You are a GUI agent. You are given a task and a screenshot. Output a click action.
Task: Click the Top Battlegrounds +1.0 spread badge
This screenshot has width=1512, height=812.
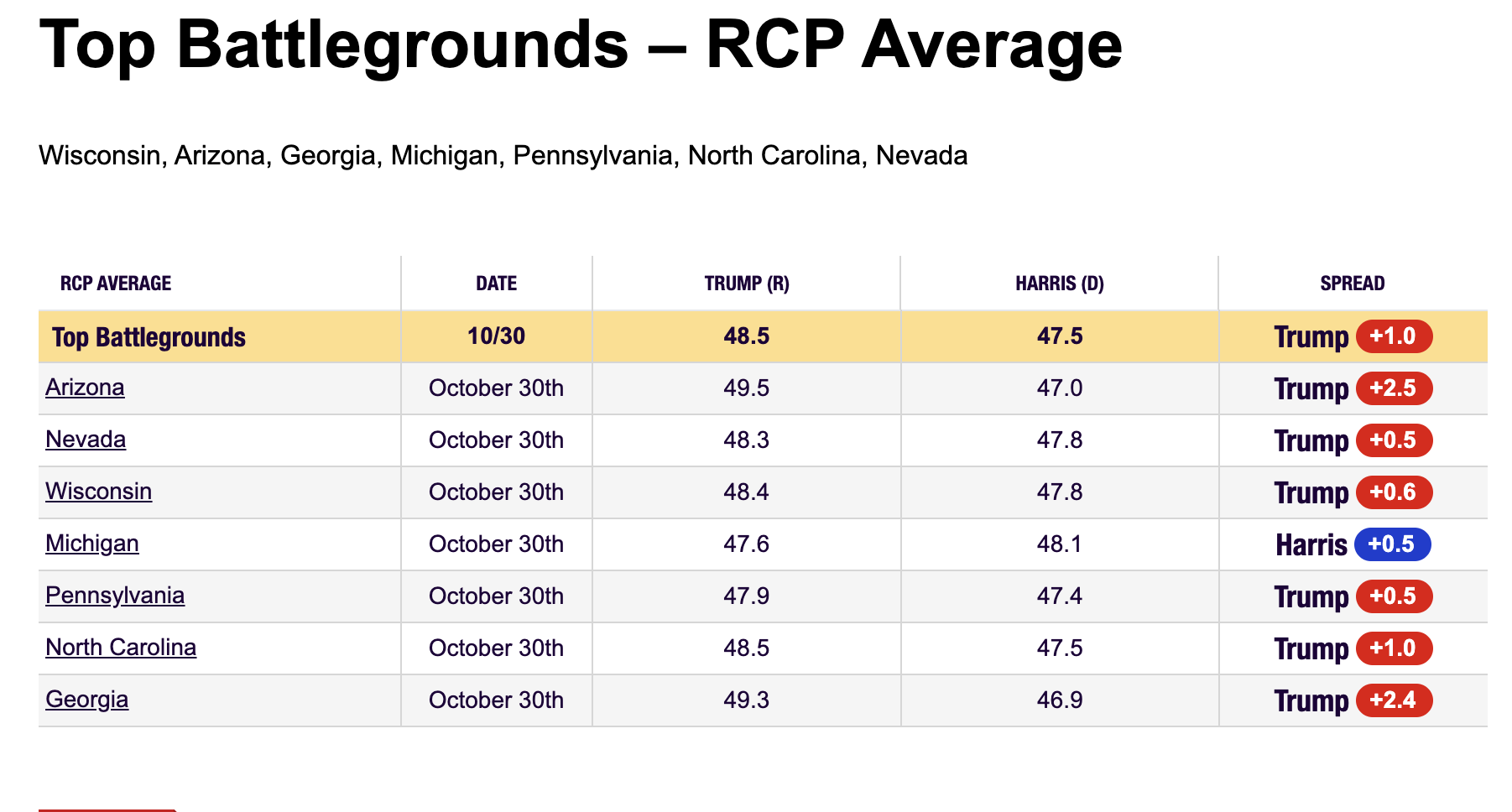pyautogui.click(x=1394, y=336)
